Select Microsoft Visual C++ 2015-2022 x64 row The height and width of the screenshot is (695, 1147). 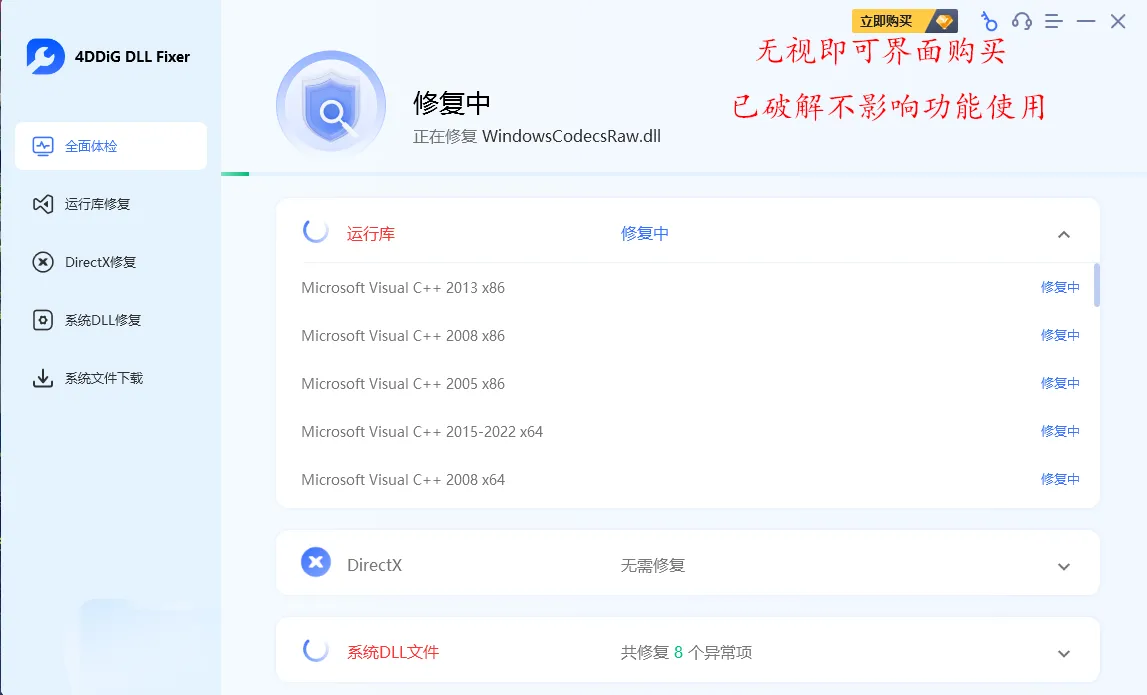(691, 432)
